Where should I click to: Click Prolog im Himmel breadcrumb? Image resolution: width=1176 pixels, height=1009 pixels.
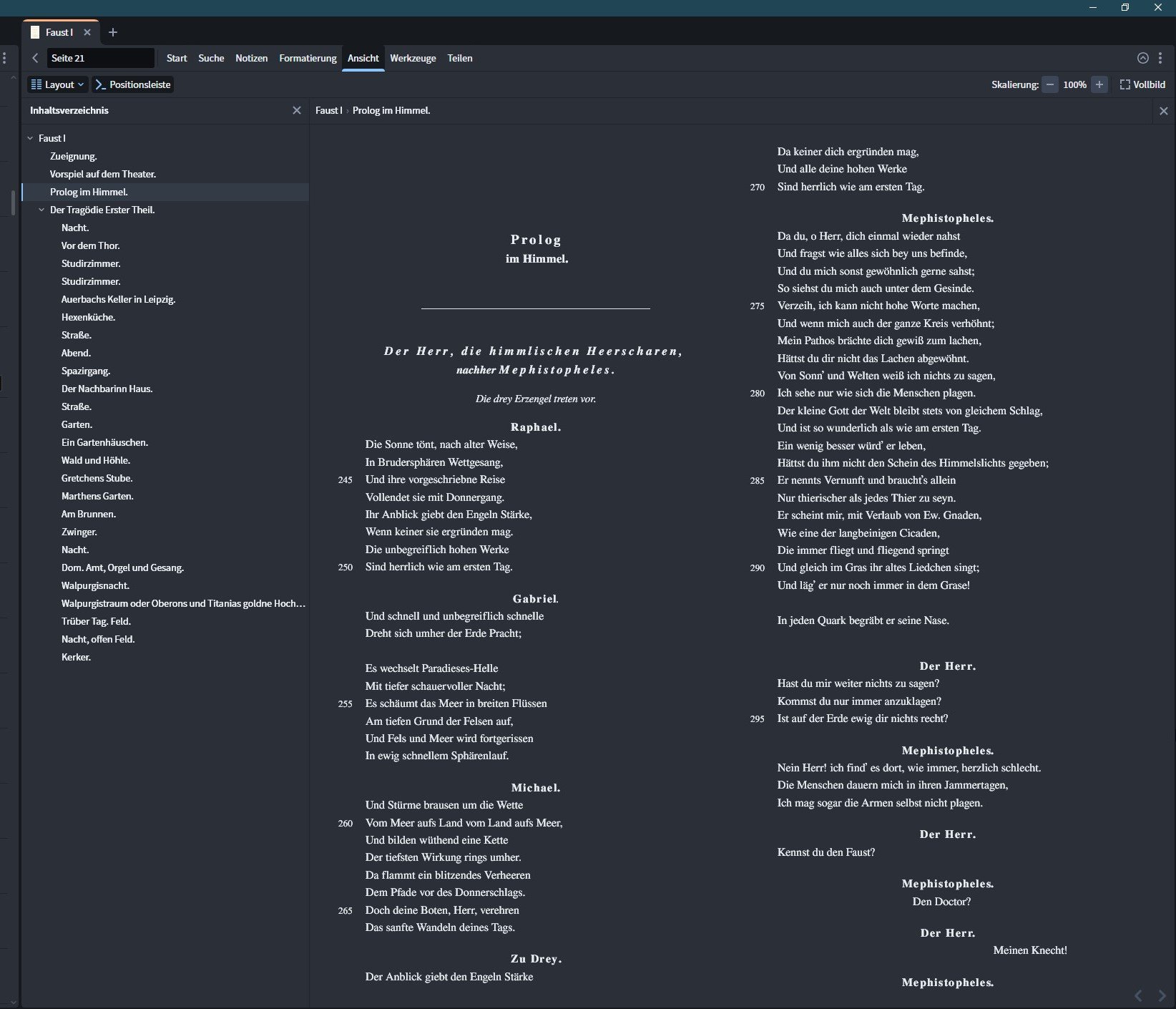pyautogui.click(x=391, y=110)
